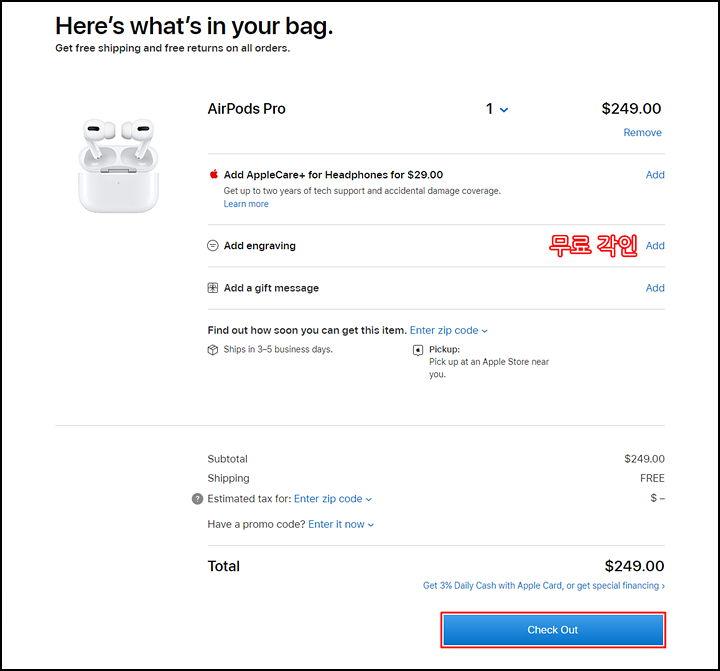Click the shipping box icon near Ships in 3–5 days
The image size is (720, 671).
(213, 350)
